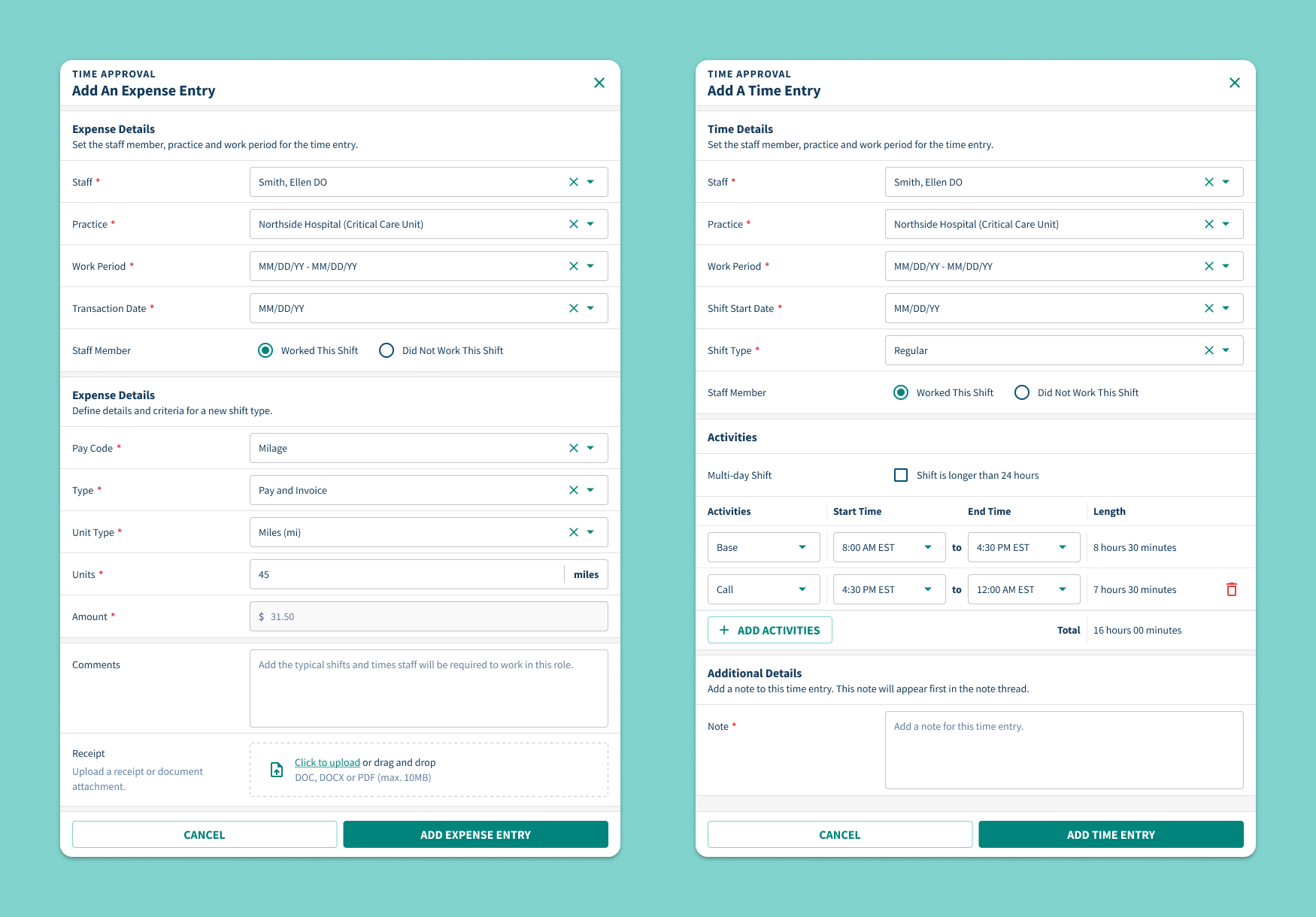Click Add Time Entry button
Viewport: 1316px width, 917px height.
(1111, 834)
